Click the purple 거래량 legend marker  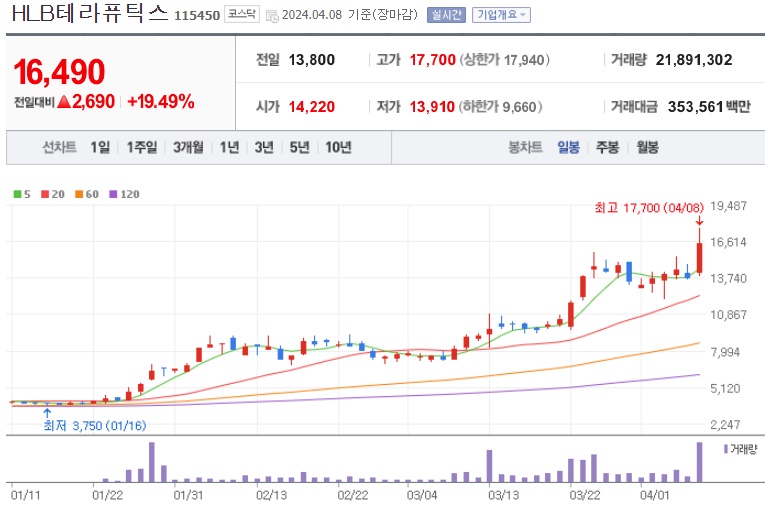coord(726,448)
